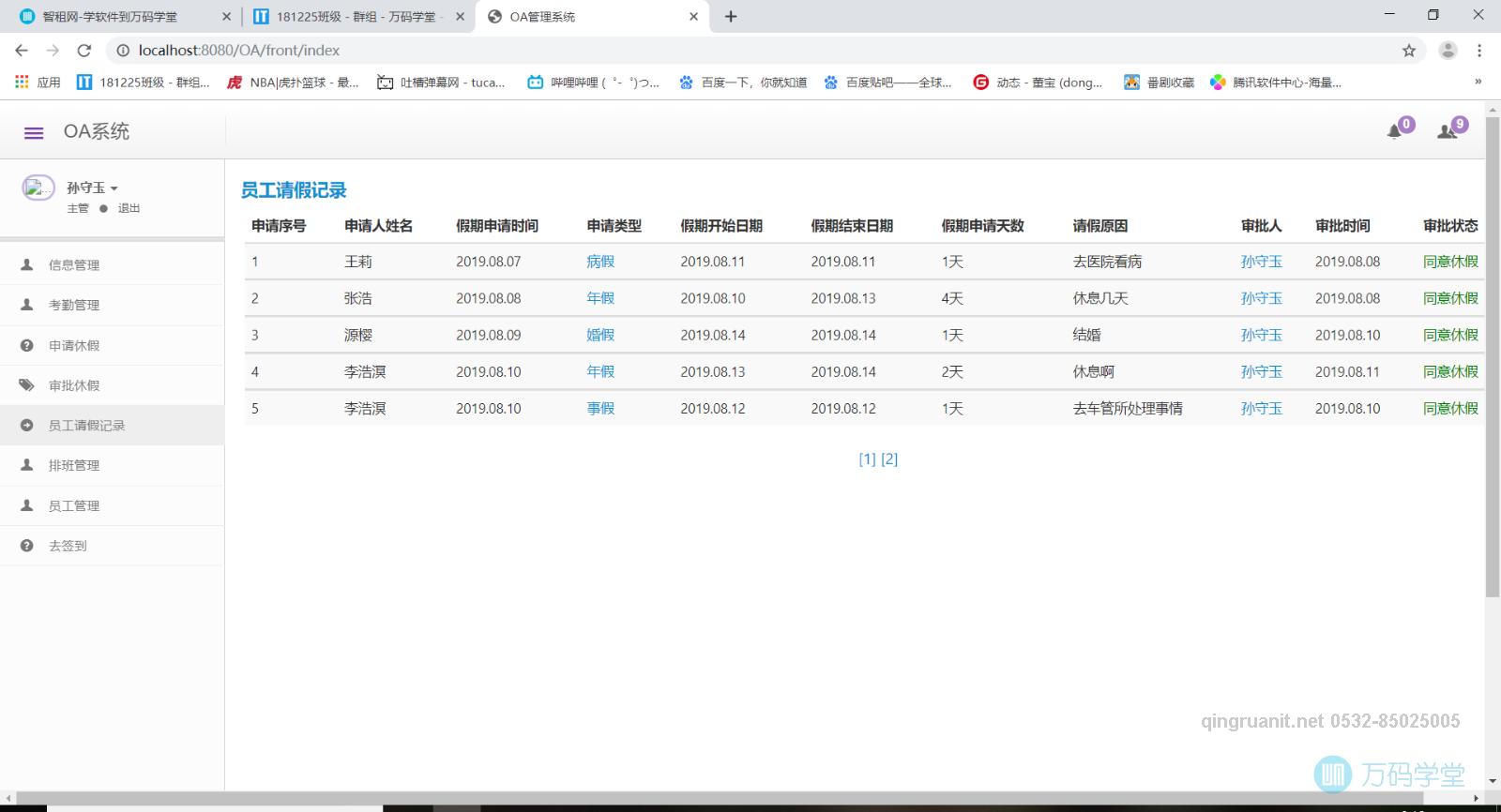Switch to the 智租网-学软件到万码学堂 tab
The image size is (1501, 812).
pyautogui.click(x=124, y=17)
